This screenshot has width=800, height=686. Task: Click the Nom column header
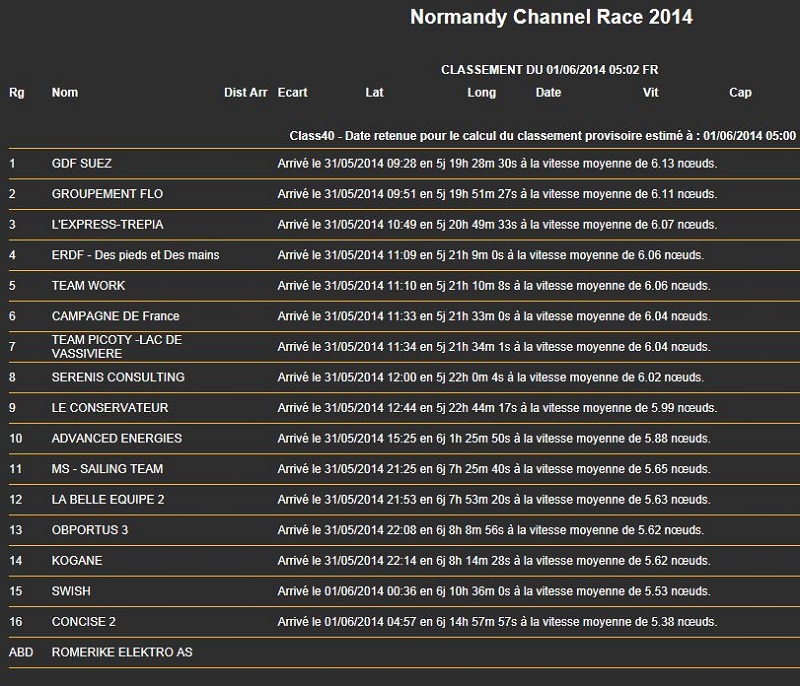coord(64,93)
